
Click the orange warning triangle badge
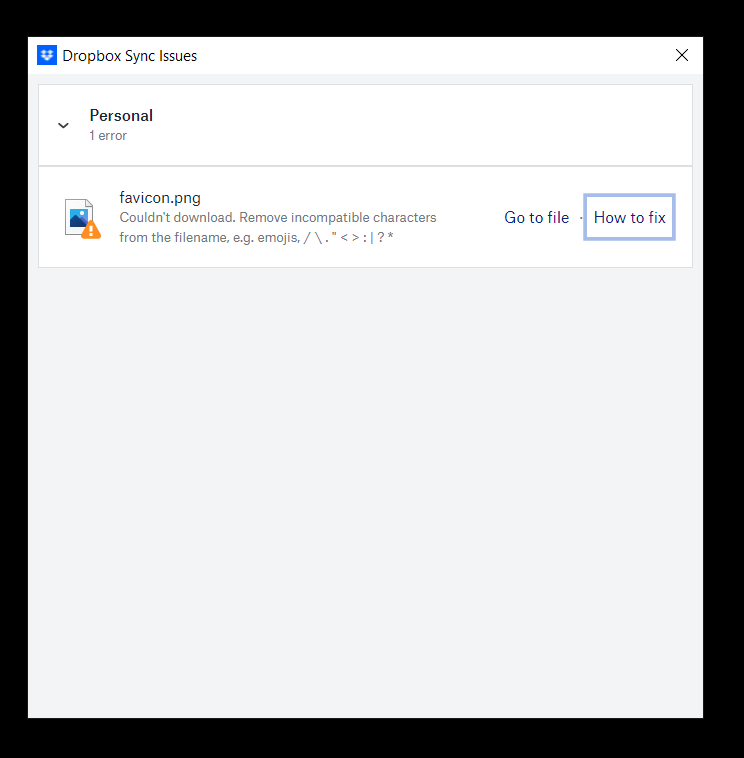[91, 230]
